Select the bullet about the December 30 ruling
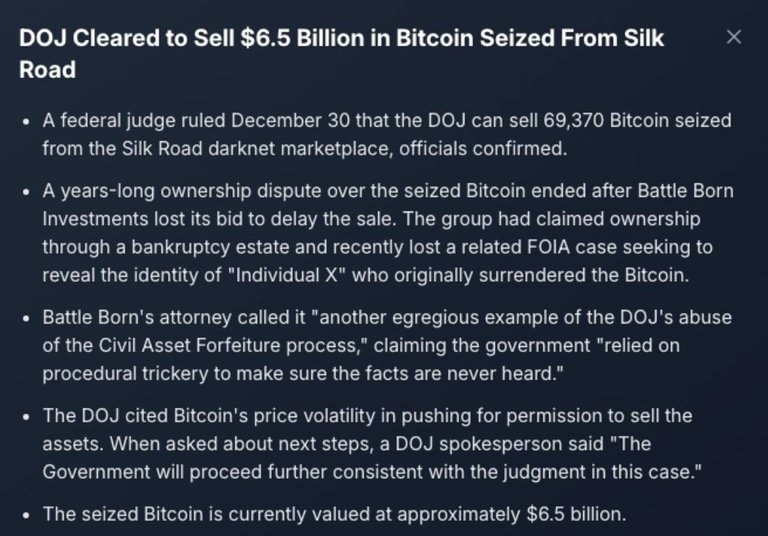768x536 pixels. click(386, 134)
